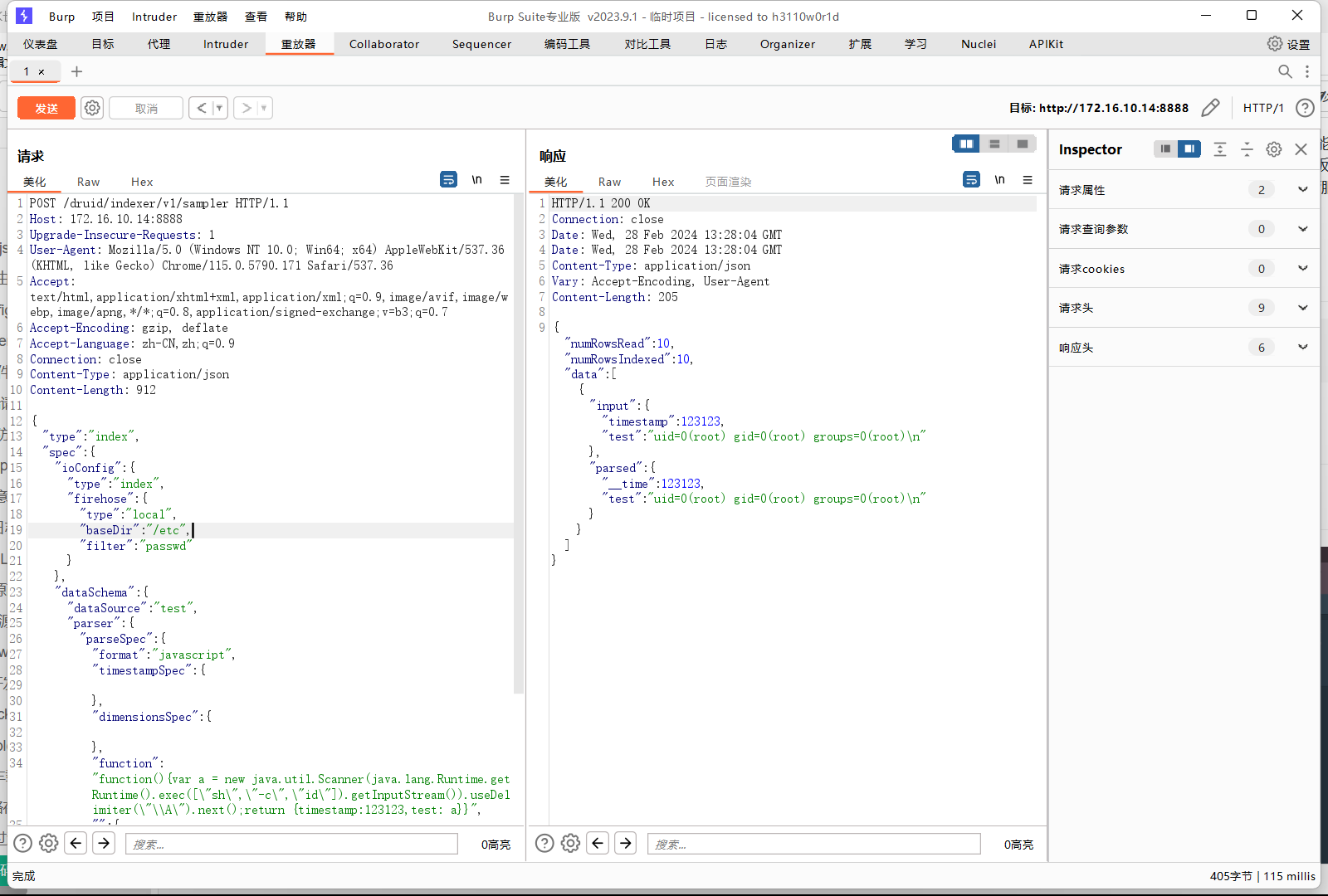This screenshot has height=896, width=1328.
Task: Toggle request word wrap icon
Action: pos(448,179)
